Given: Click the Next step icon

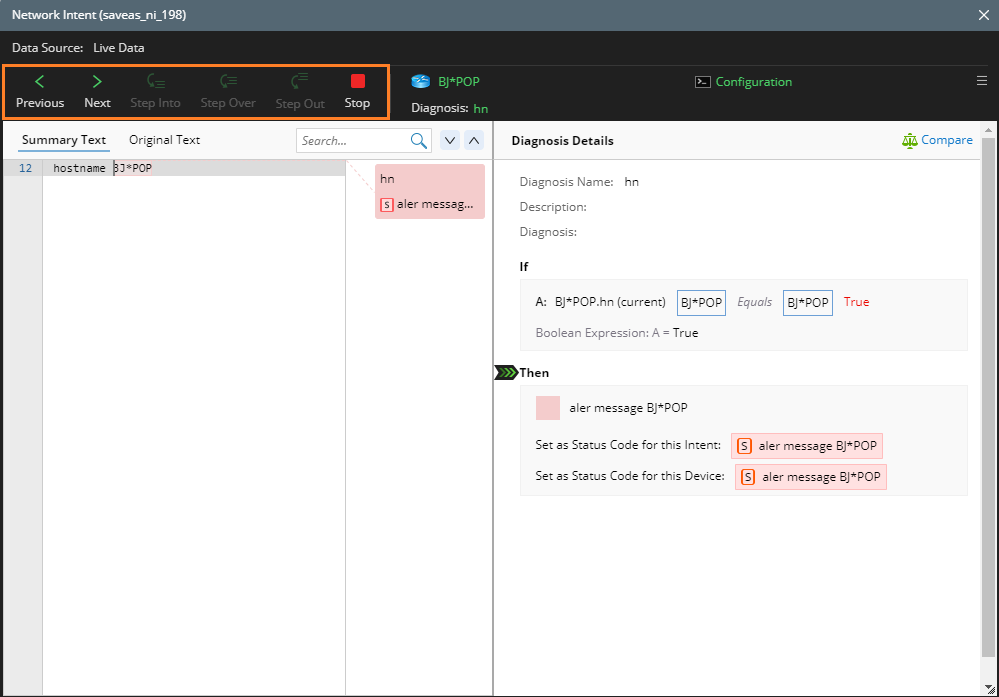Looking at the screenshot, I should (97, 82).
